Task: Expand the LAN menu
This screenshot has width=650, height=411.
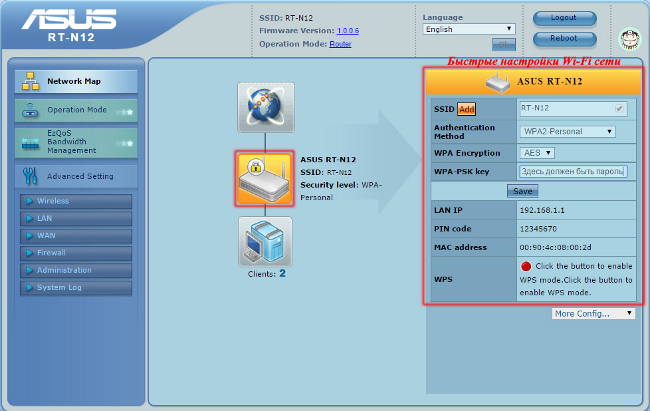Action: 76,219
